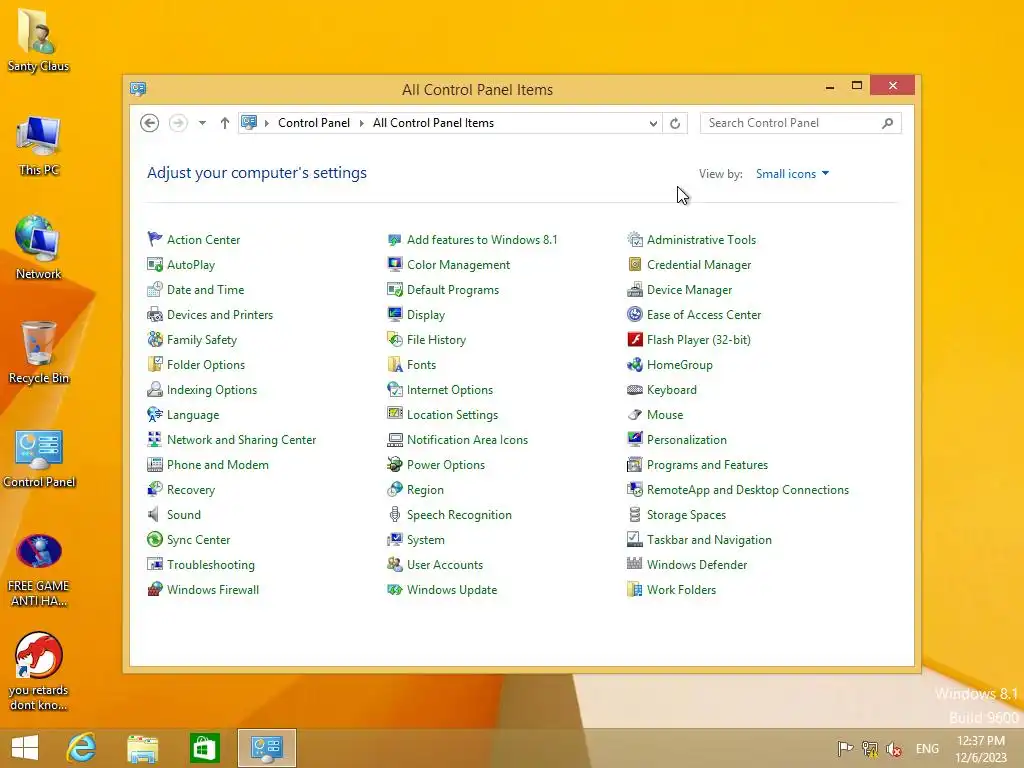Open the Speech Recognition microphone icon
Screen dimensions: 1024x768
[x=394, y=515]
